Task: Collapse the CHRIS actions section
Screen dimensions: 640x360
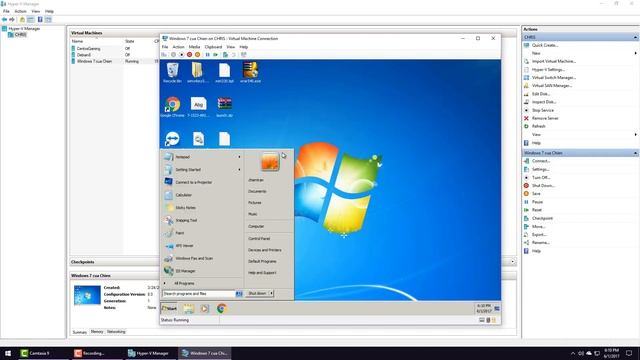Action: (635, 37)
